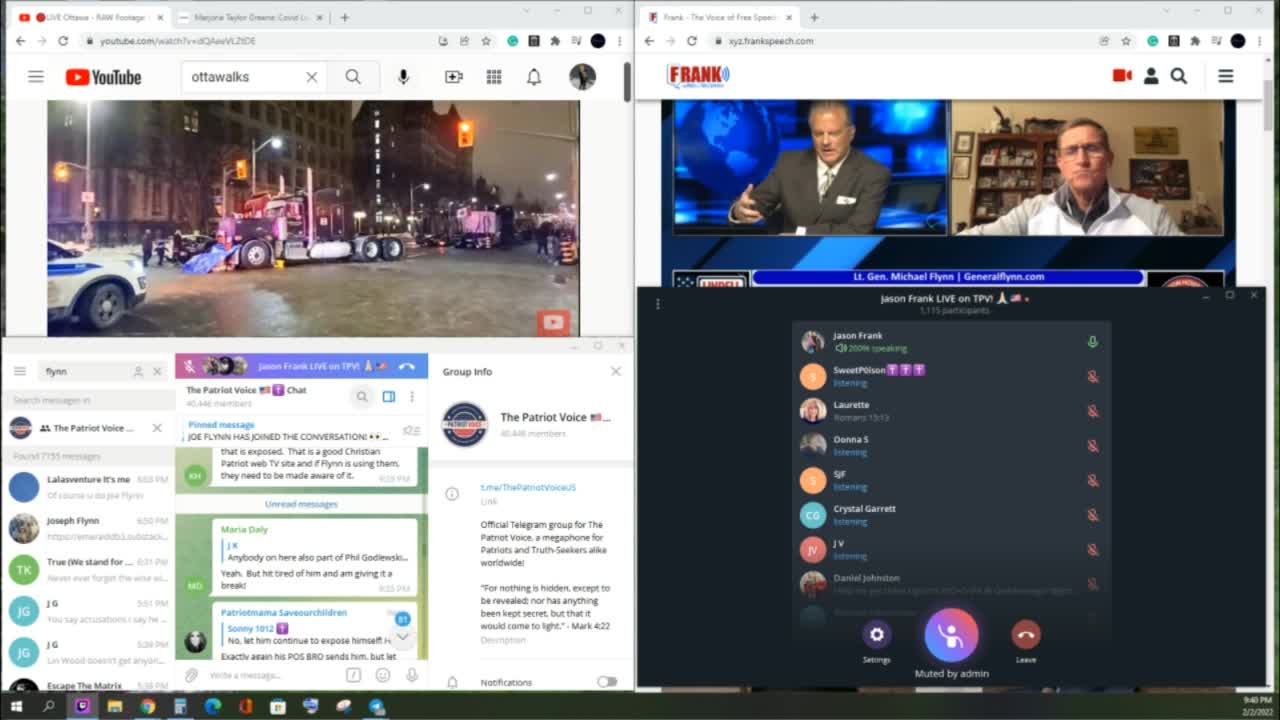Unmute microphone in voice chat banner
The height and width of the screenshot is (720, 1280).
pos(189,366)
